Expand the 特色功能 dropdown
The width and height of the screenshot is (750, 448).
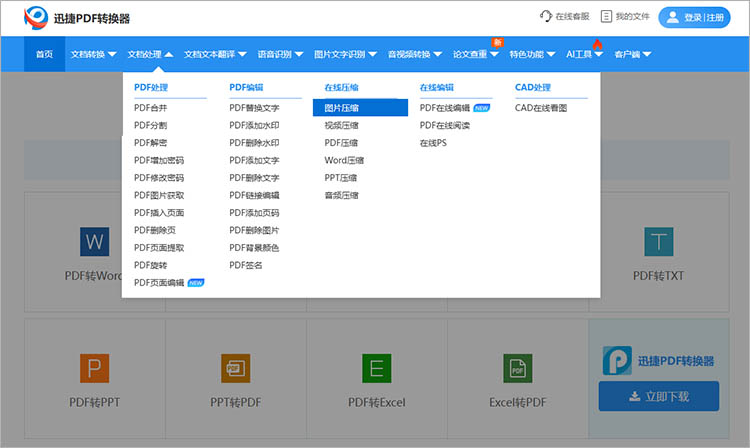pos(532,55)
